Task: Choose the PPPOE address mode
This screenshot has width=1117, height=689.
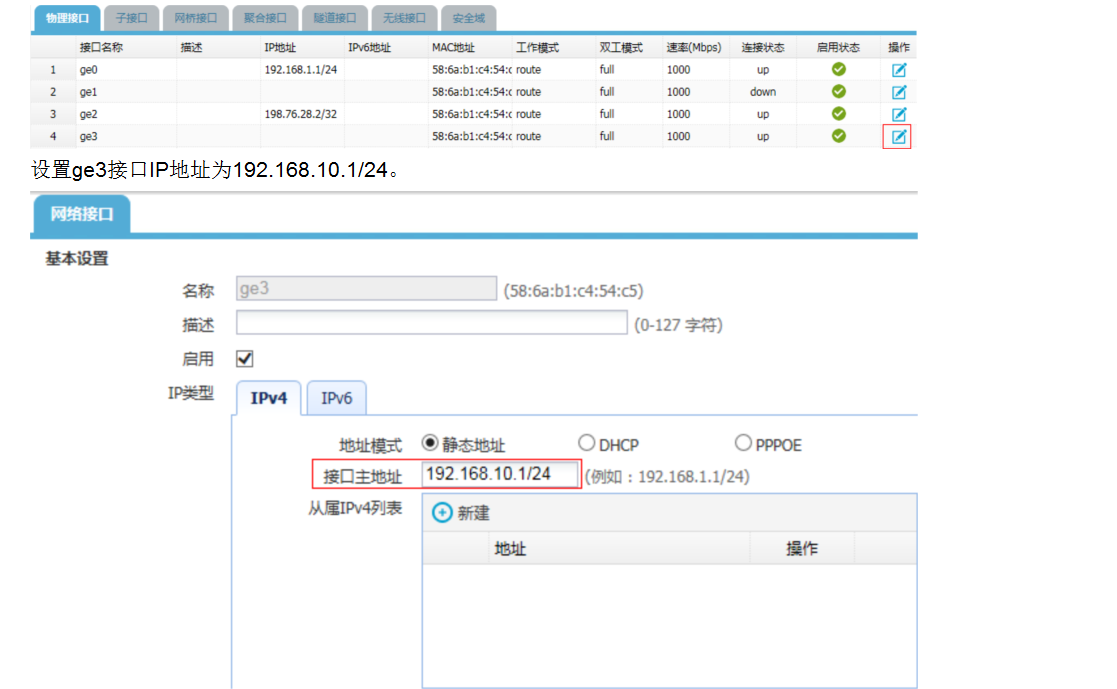Action: click(743, 443)
